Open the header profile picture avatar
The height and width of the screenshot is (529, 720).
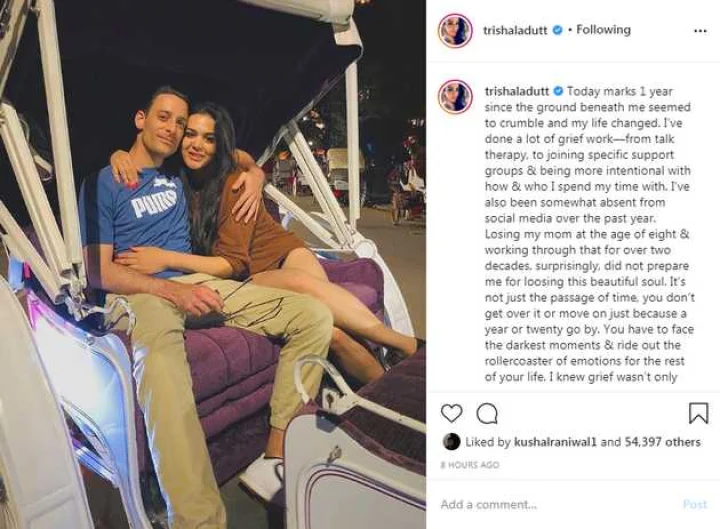[455, 31]
